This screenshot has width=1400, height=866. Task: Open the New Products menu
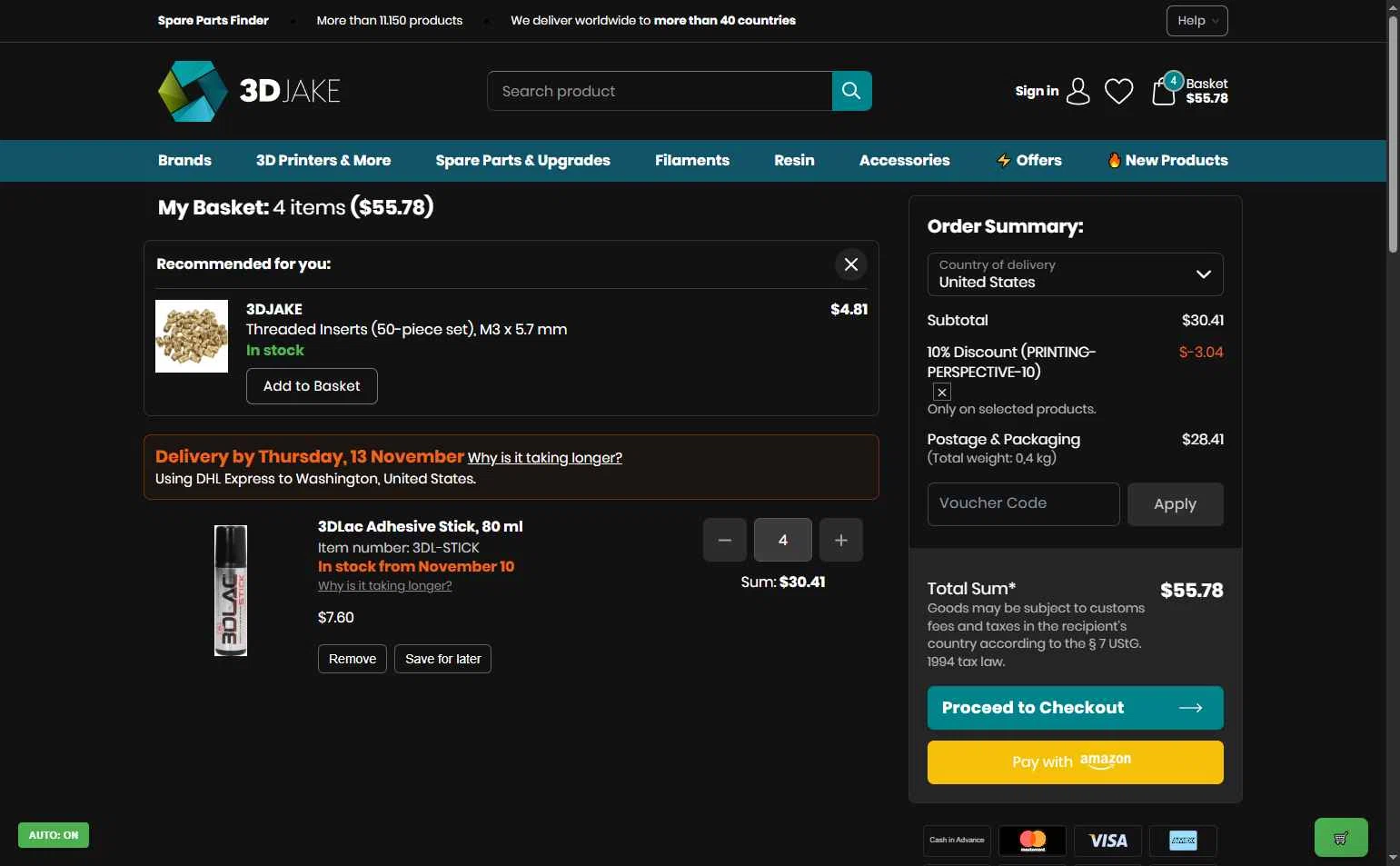click(1167, 161)
